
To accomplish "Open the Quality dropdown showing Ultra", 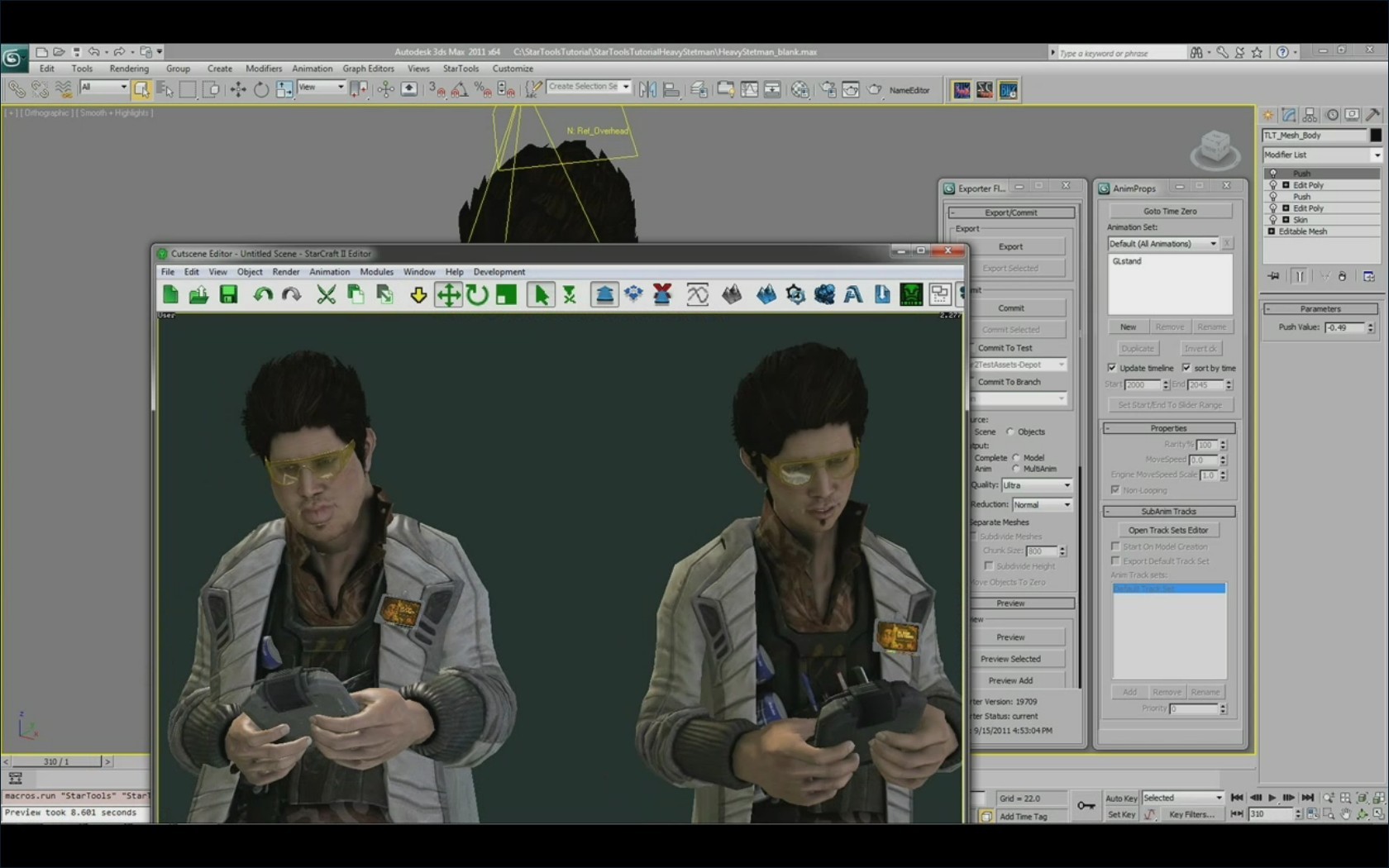I will (1037, 485).
